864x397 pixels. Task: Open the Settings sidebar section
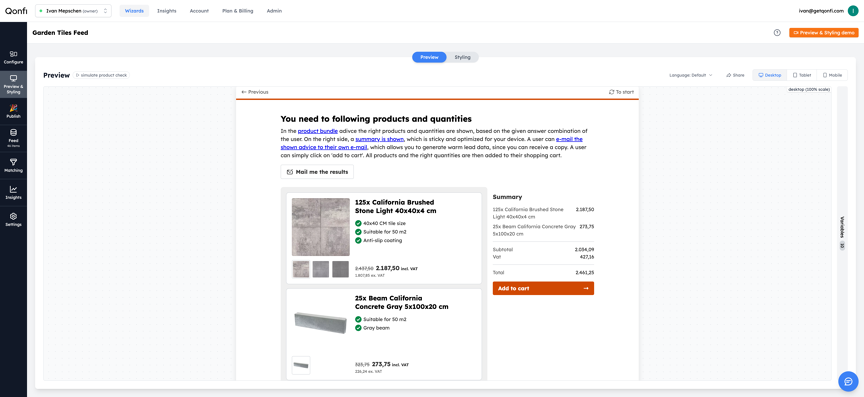click(x=13, y=219)
